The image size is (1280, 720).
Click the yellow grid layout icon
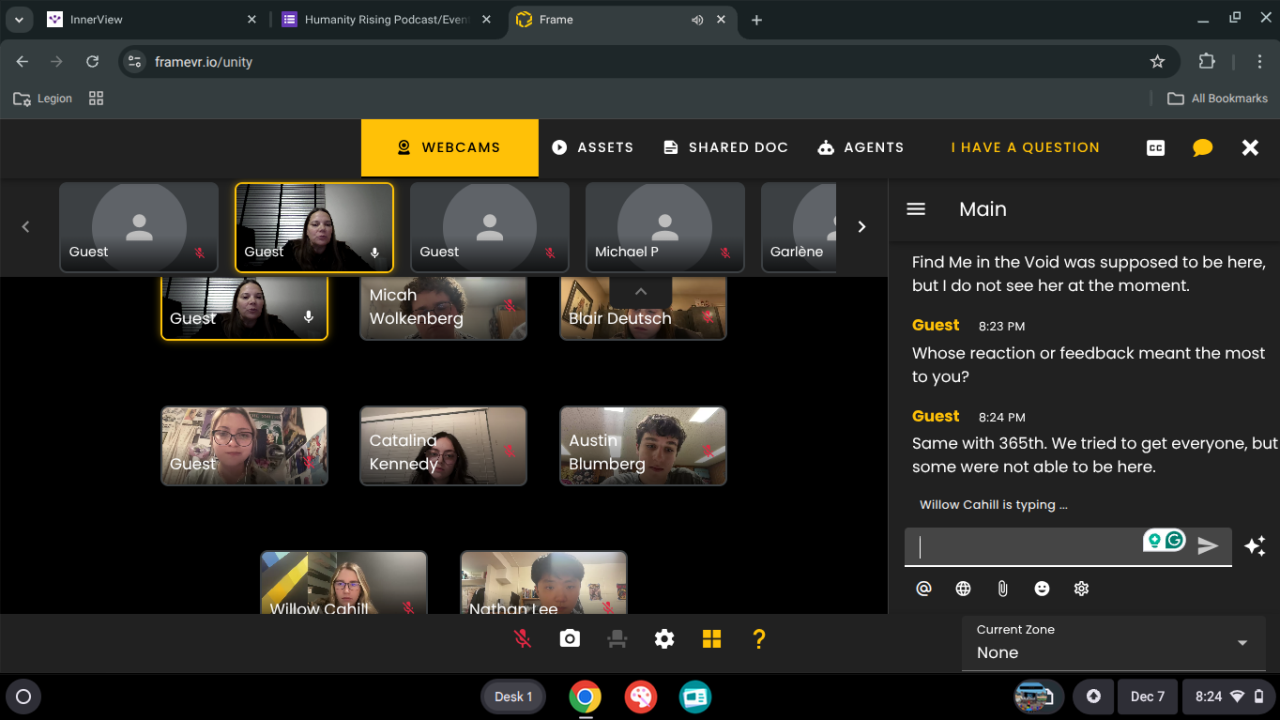click(712, 639)
